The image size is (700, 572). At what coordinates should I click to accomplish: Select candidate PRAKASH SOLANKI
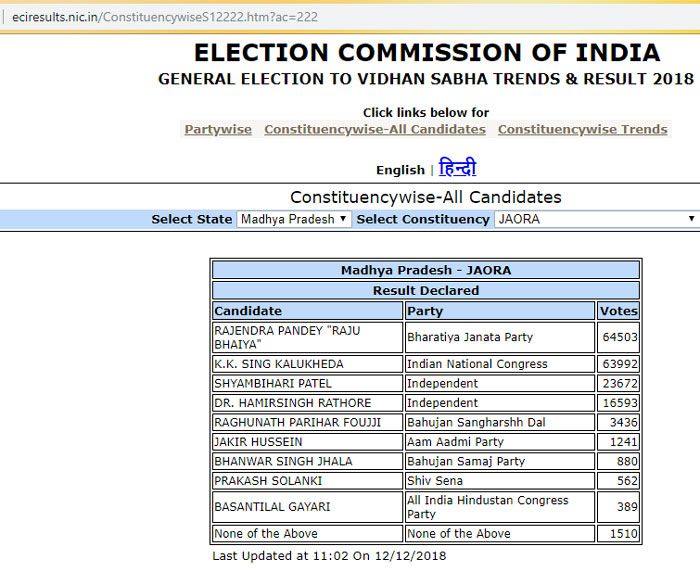pyautogui.click(x=308, y=481)
